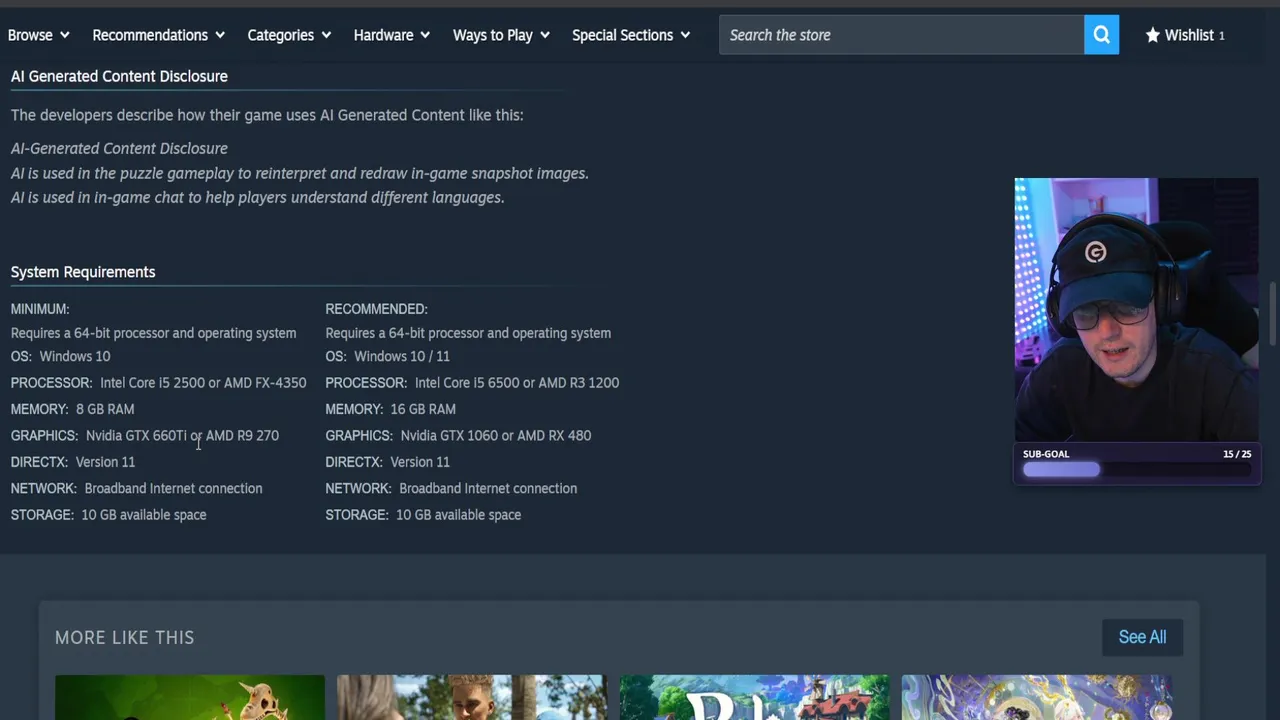1280x720 pixels.
Task: Click the SUB-GOAL progress bar
Action: click(x=1137, y=470)
